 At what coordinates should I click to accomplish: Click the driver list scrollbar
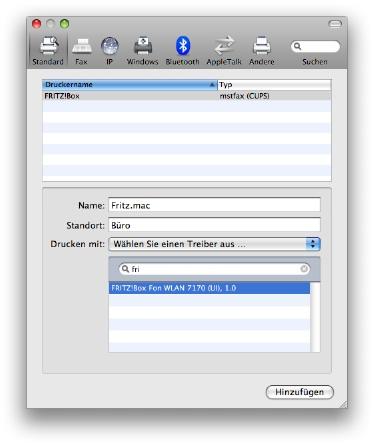[x=315, y=317]
